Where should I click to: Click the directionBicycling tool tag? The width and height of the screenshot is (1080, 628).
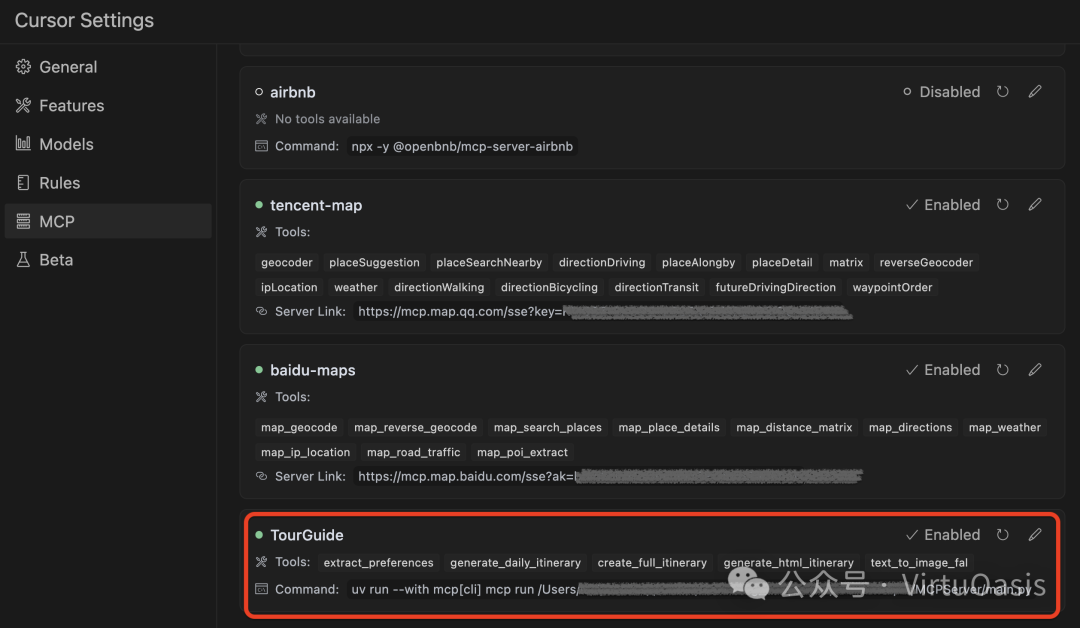549,287
